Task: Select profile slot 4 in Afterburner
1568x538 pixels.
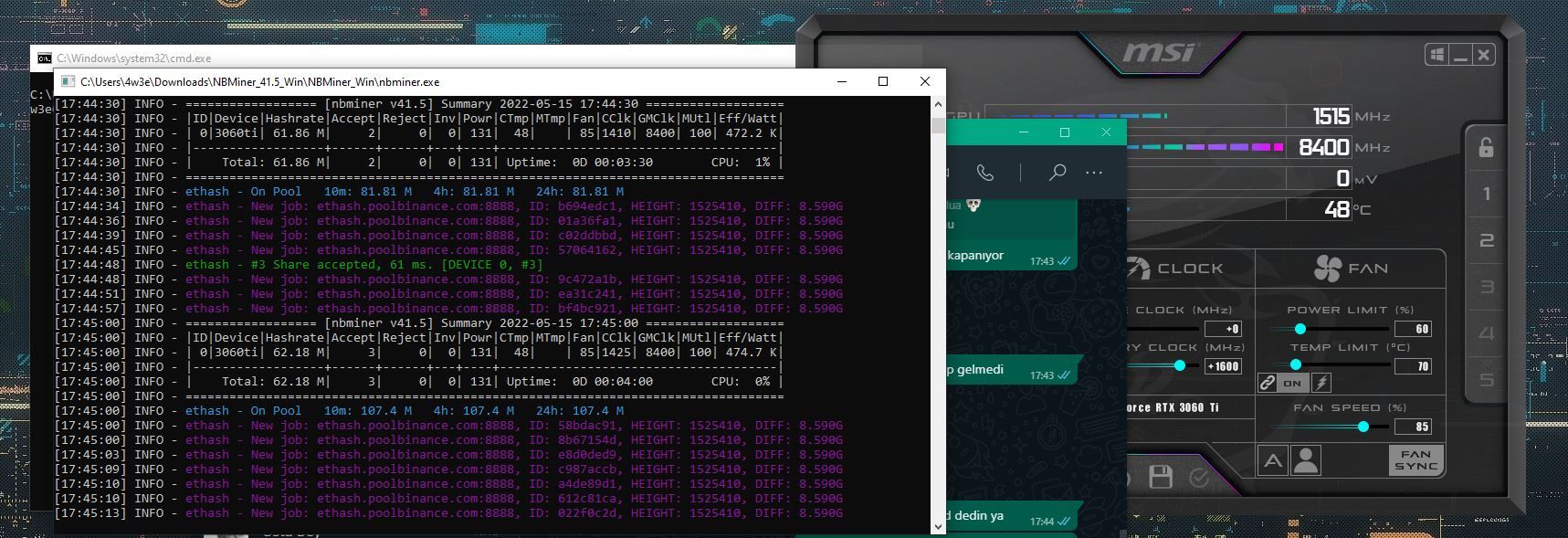Action: (1487, 333)
